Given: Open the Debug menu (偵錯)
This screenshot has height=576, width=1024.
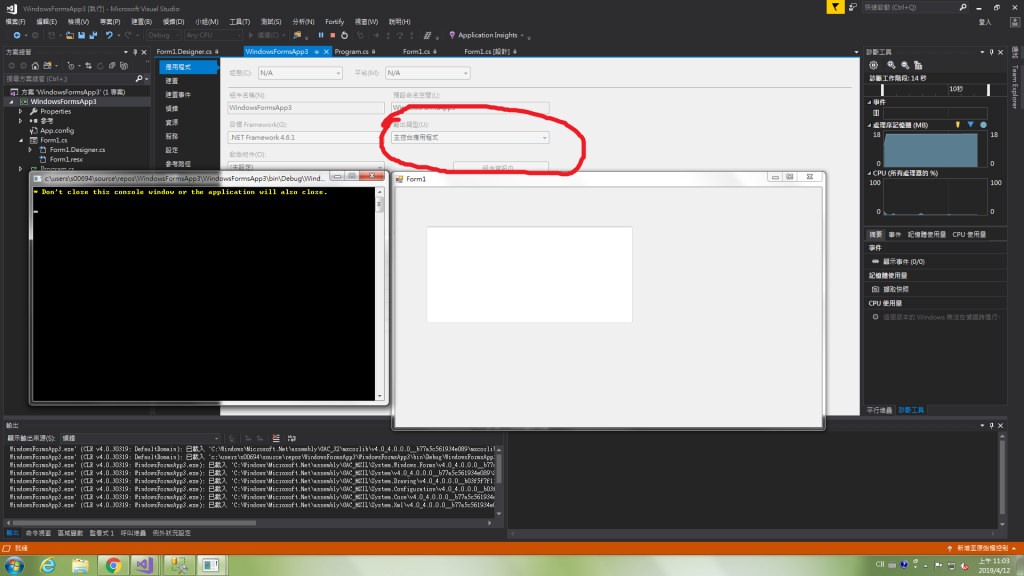Looking at the screenshot, I should point(173,22).
